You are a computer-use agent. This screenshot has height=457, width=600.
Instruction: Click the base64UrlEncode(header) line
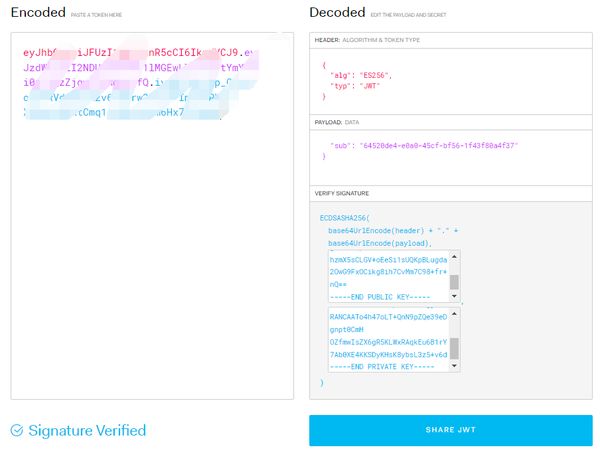[393, 230]
